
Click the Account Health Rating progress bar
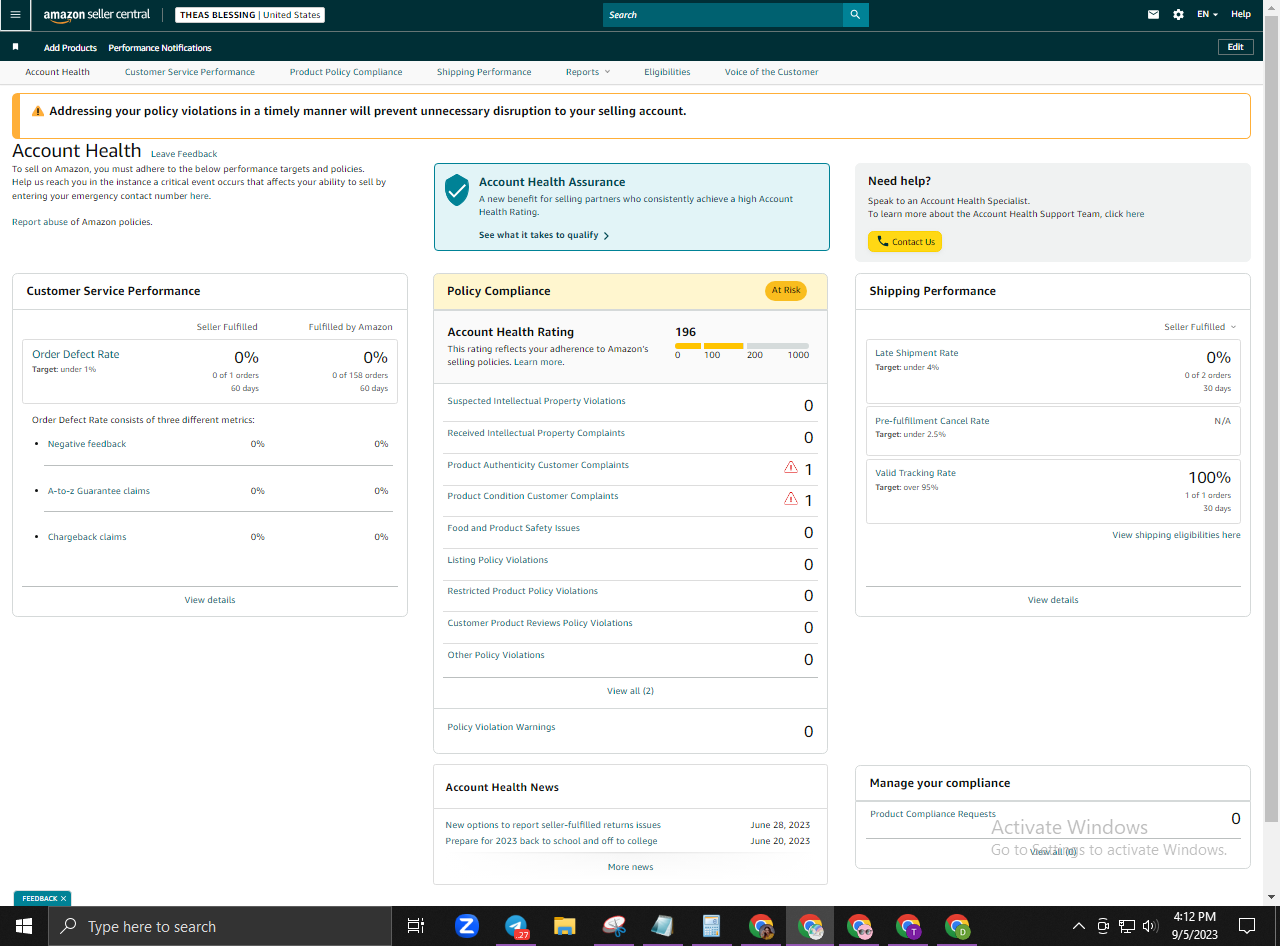coord(742,346)
